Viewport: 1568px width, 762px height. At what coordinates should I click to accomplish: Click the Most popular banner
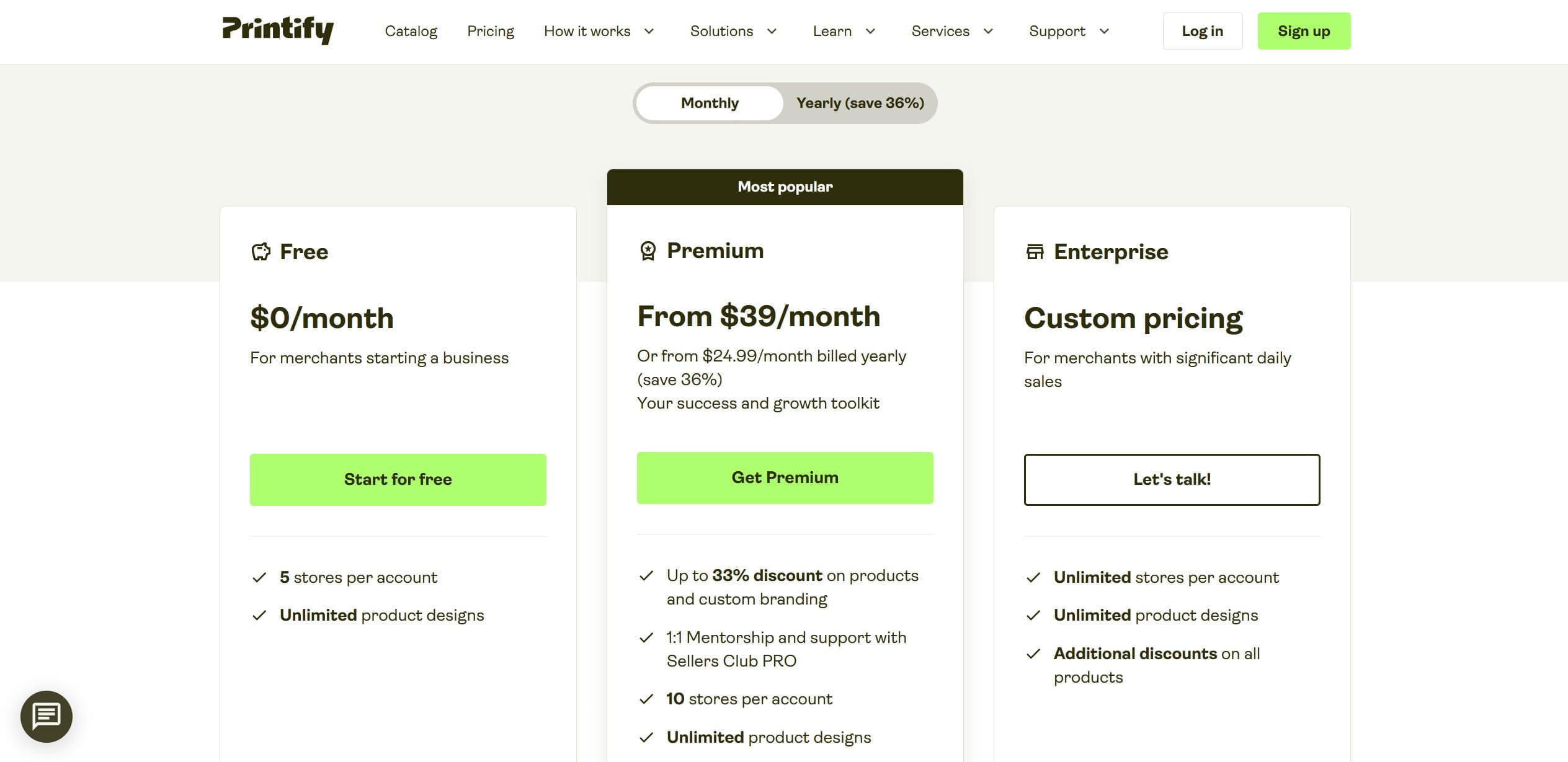785,187
